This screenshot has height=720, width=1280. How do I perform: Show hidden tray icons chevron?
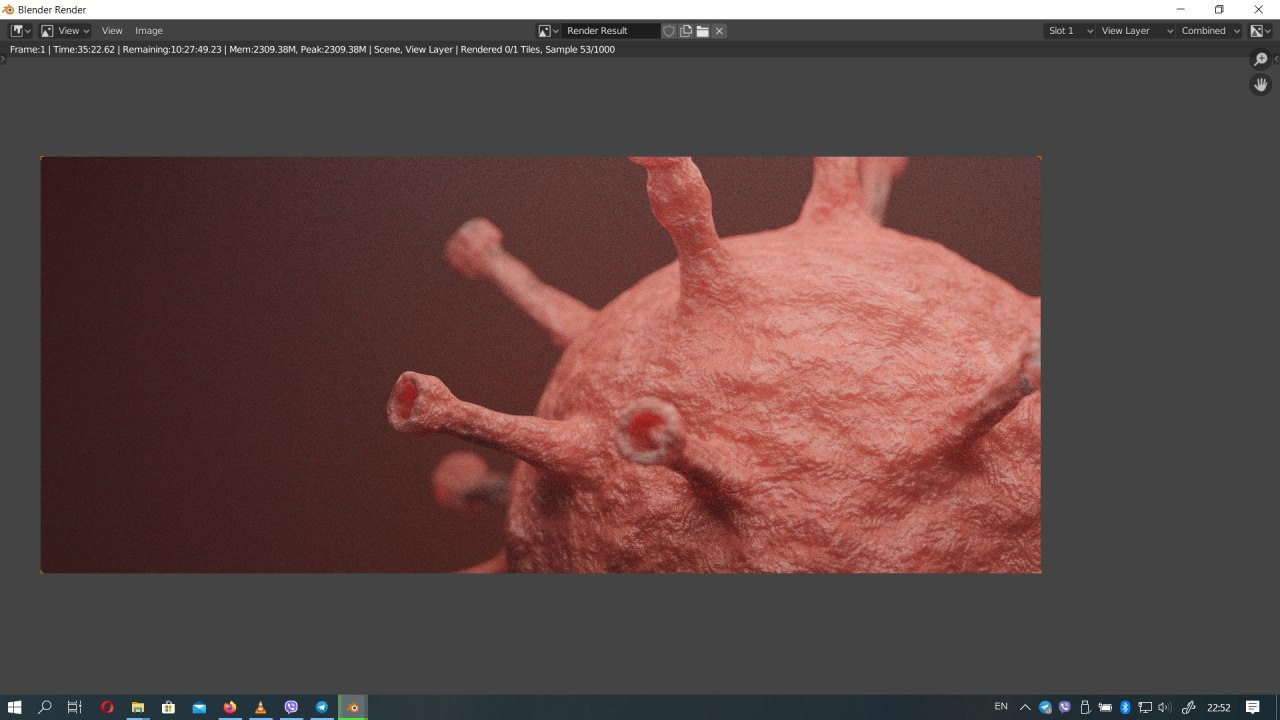click(1025, 707)
